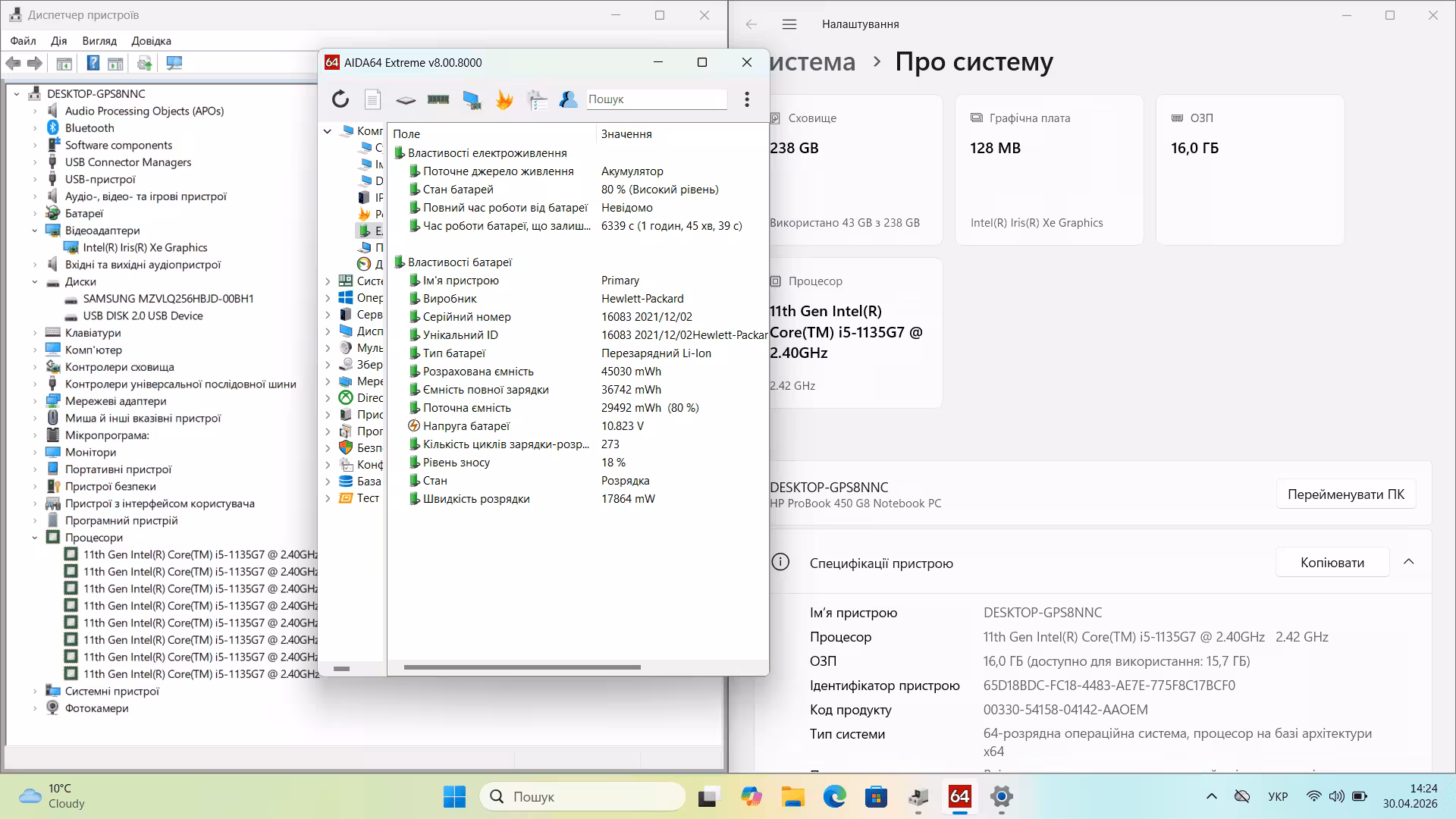Open the Графічна плата 128 MB card
The width and height of the screenshot is (1456, 819).
click(x=1049, y=170)
